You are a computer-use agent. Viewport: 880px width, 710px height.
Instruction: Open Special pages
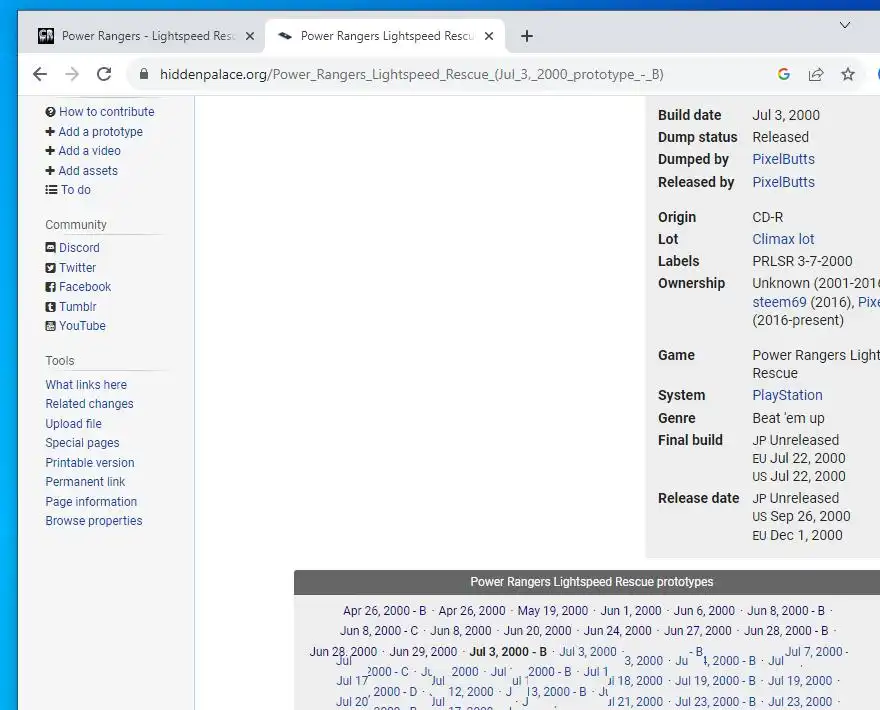coord(82,443)
